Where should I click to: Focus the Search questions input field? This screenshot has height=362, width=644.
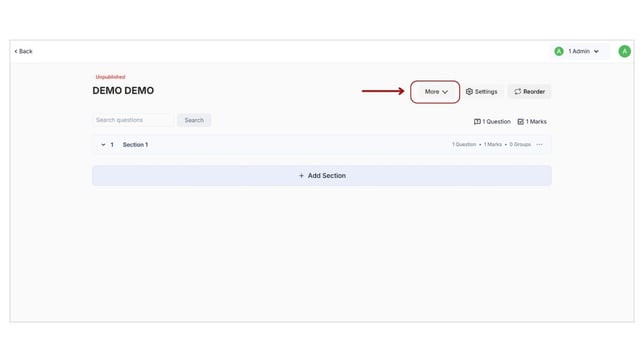pos(133,120)
